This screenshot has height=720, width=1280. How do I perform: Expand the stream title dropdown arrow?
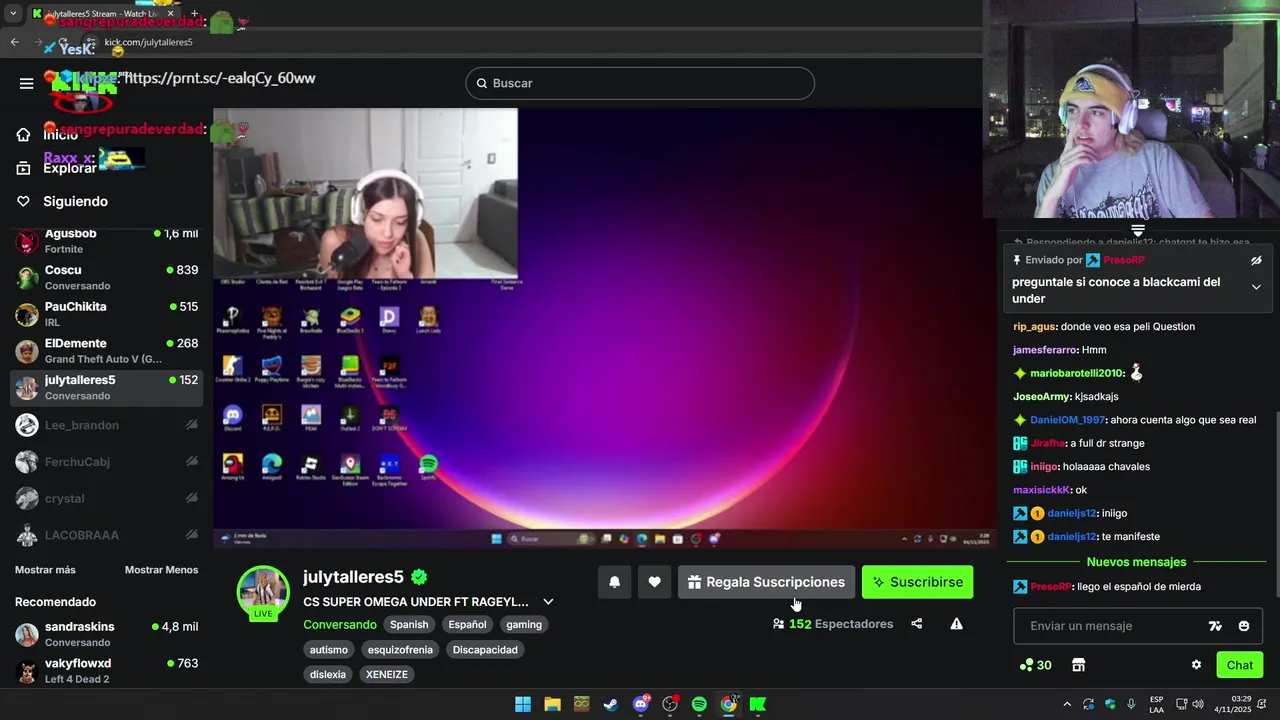tap(548, 602)
